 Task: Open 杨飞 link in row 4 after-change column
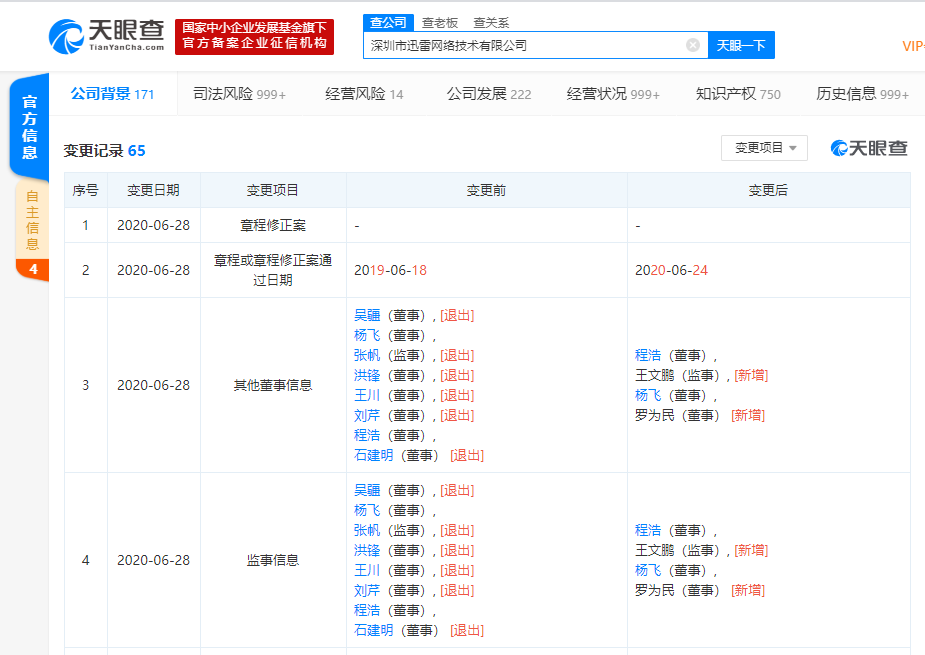tap(648, 571)
